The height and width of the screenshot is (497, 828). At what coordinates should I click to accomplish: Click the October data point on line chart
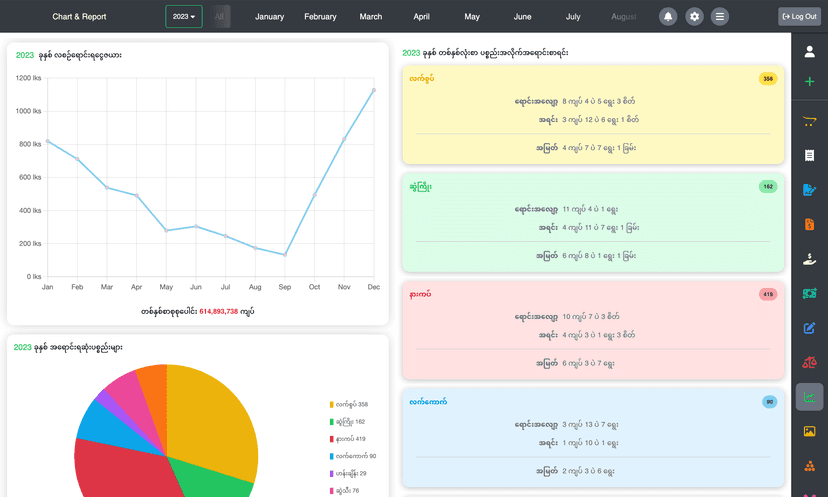(x=314, y=195)
